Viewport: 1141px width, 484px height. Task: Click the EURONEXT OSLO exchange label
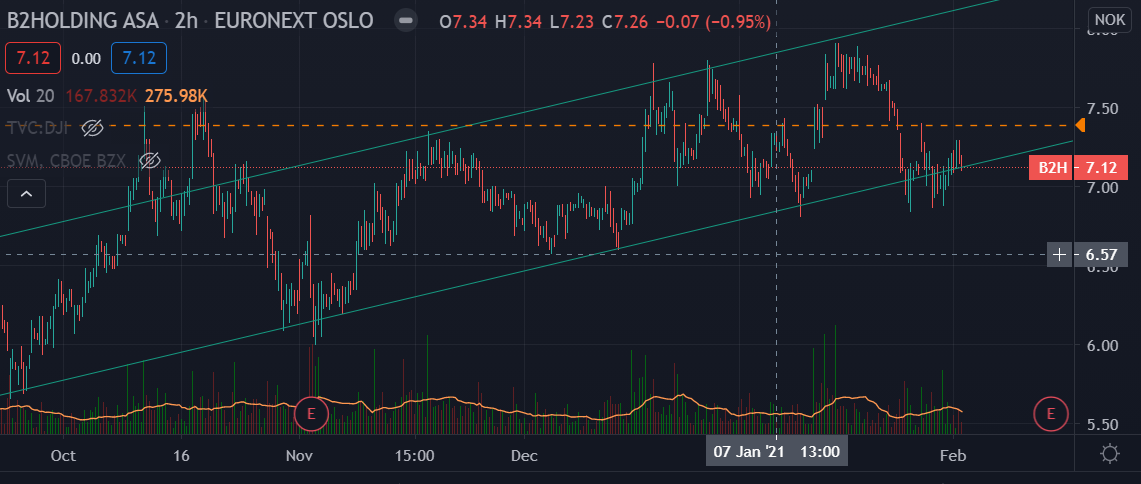tap(294, 20)
